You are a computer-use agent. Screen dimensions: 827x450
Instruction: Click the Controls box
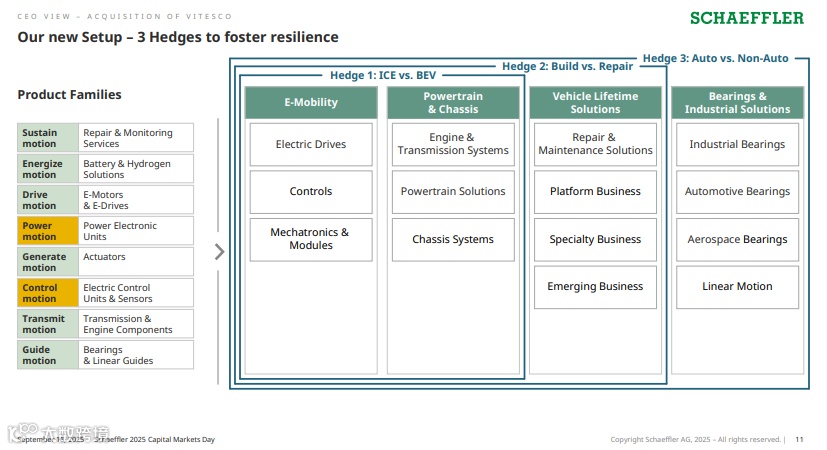(311, 192)
